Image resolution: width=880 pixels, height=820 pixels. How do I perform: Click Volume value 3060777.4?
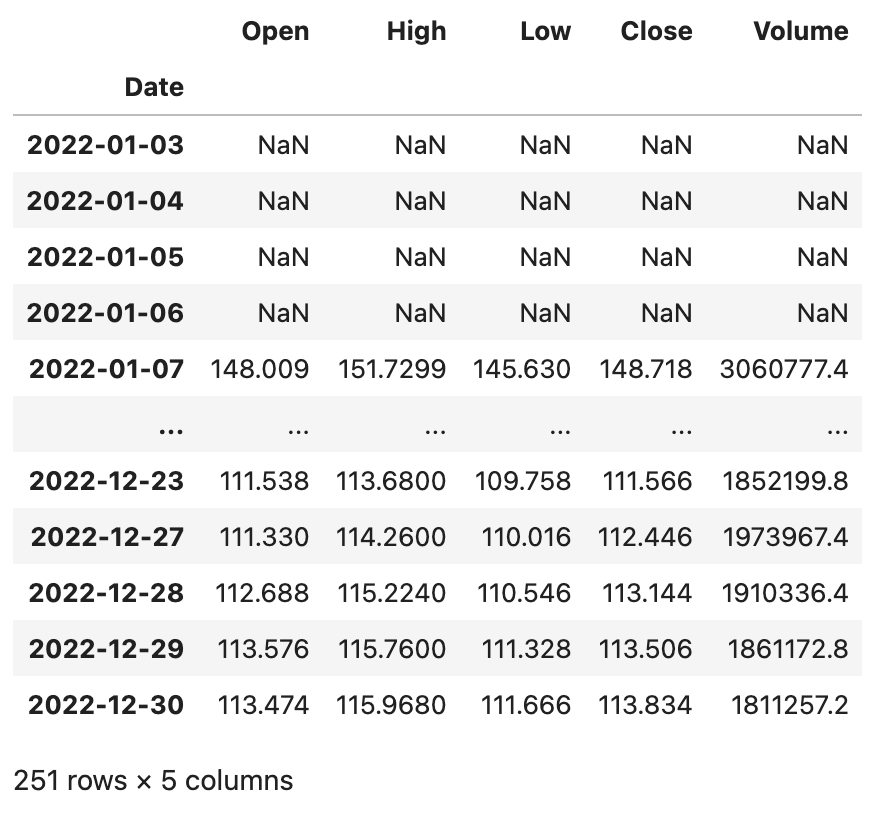[x=783, y=369]
